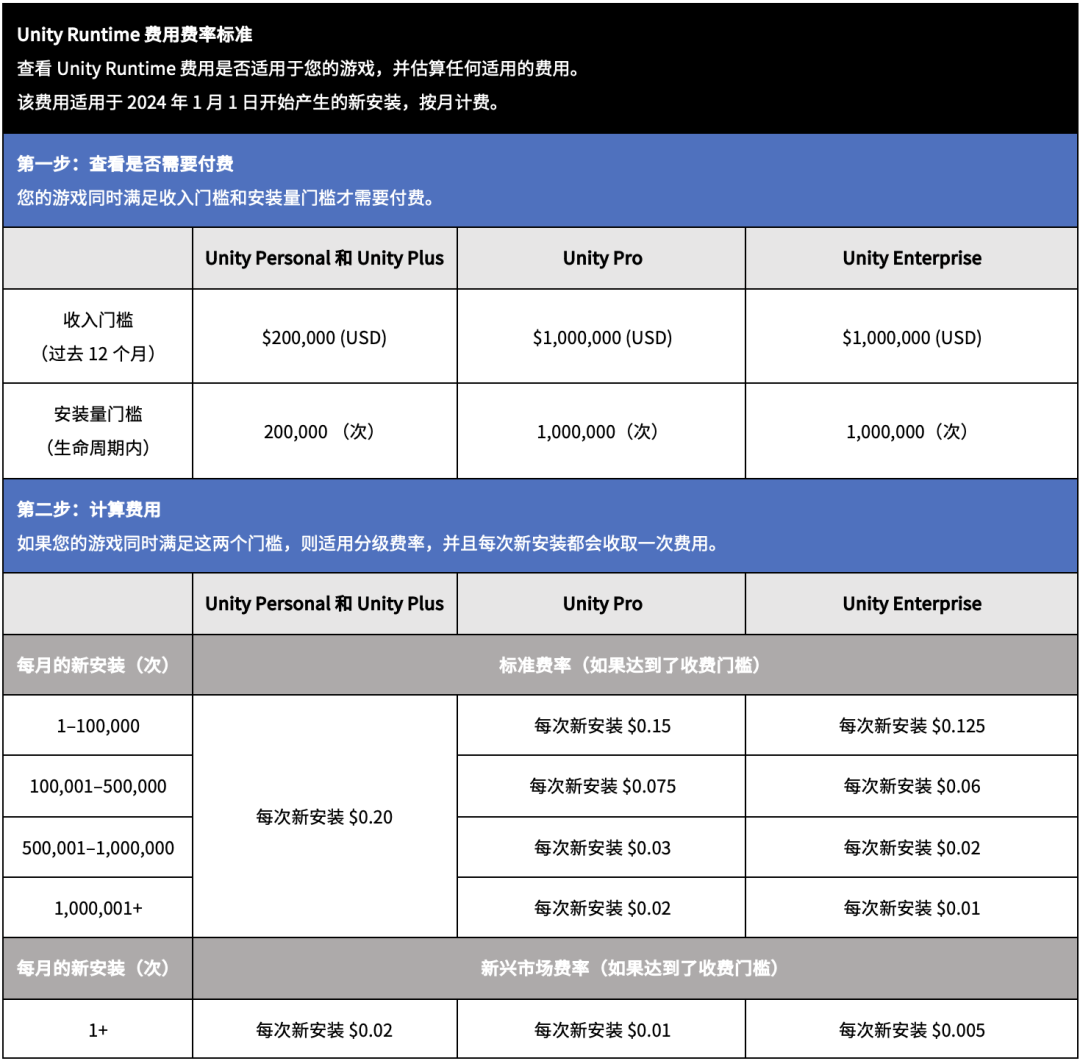Click the 每次新安装 $0.20 cell
The width and height of the screenshot is (1080, 1061).
(324, 816)
